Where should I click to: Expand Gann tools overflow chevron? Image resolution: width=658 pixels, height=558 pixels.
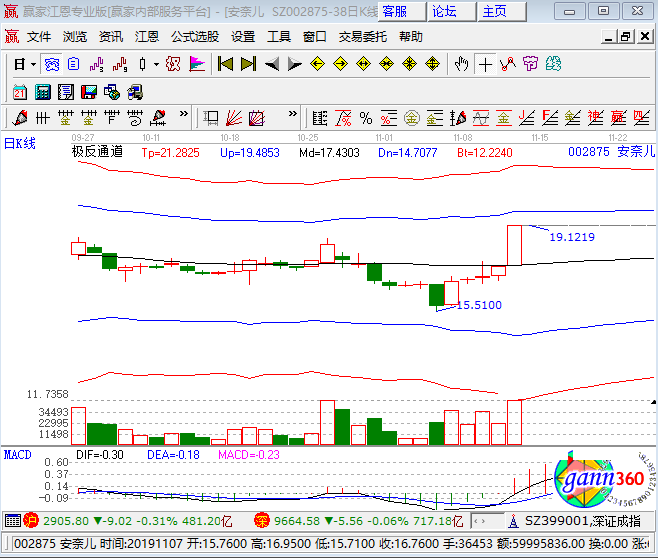[292, 114]
